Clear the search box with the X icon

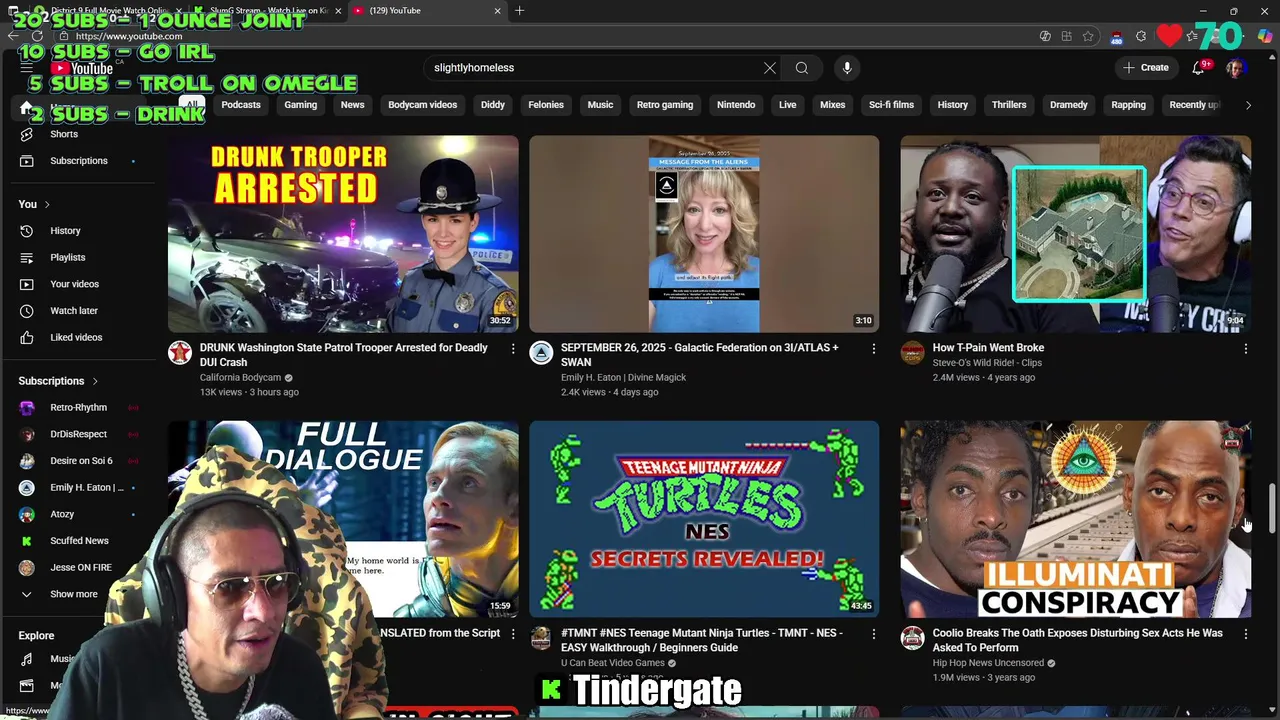pyautogui.click(x=770, y=68)
